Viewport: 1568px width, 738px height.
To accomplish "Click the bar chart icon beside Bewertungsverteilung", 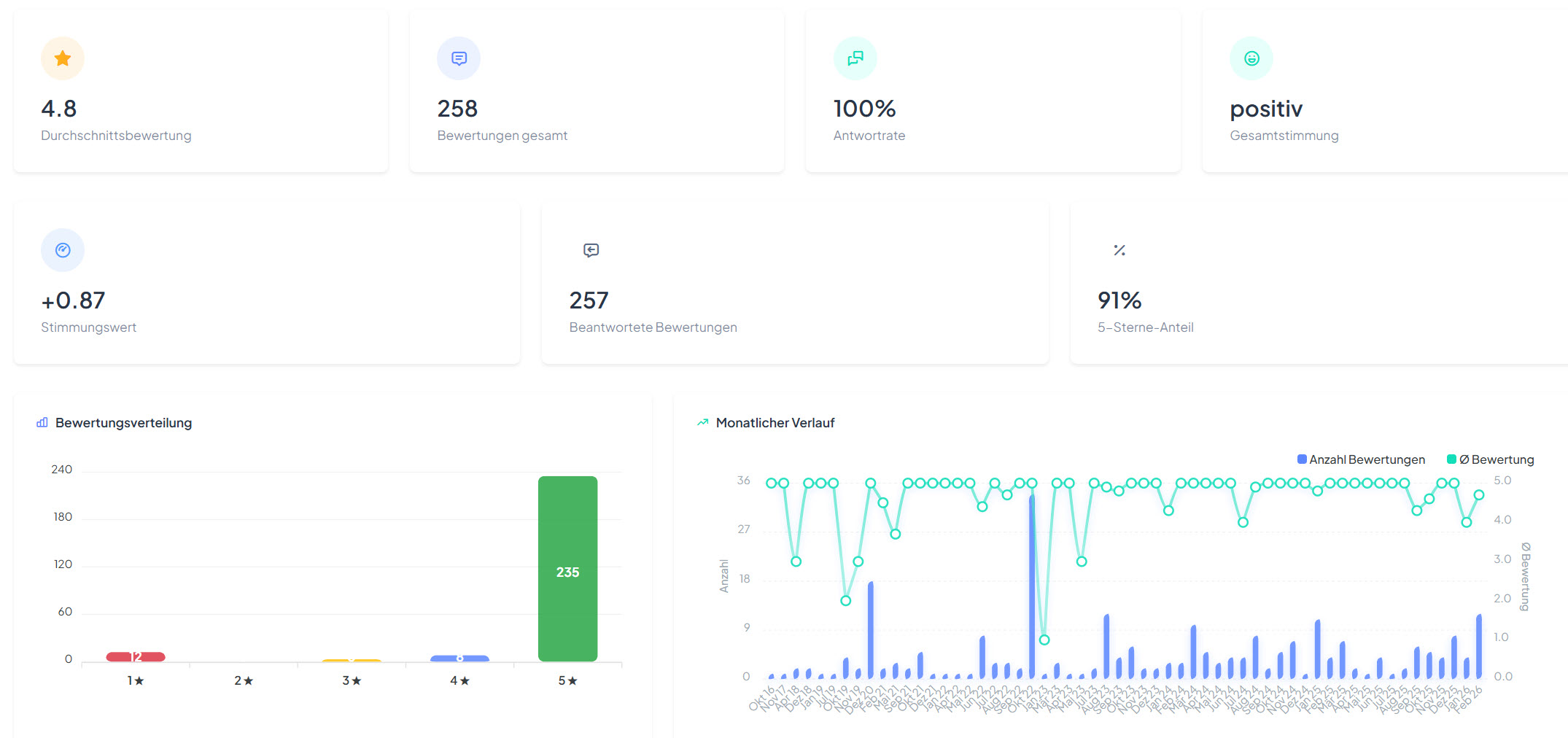I will coord(42,423).
